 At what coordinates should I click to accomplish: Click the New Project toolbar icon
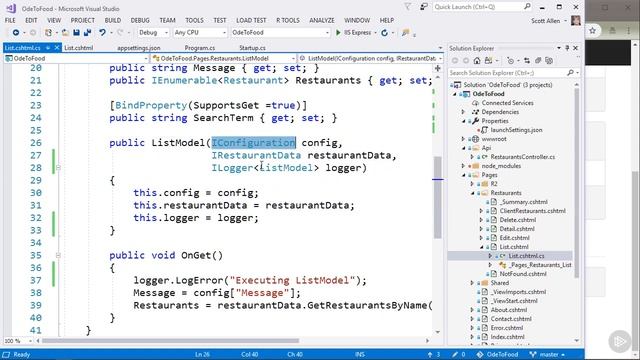click(48, 33)
